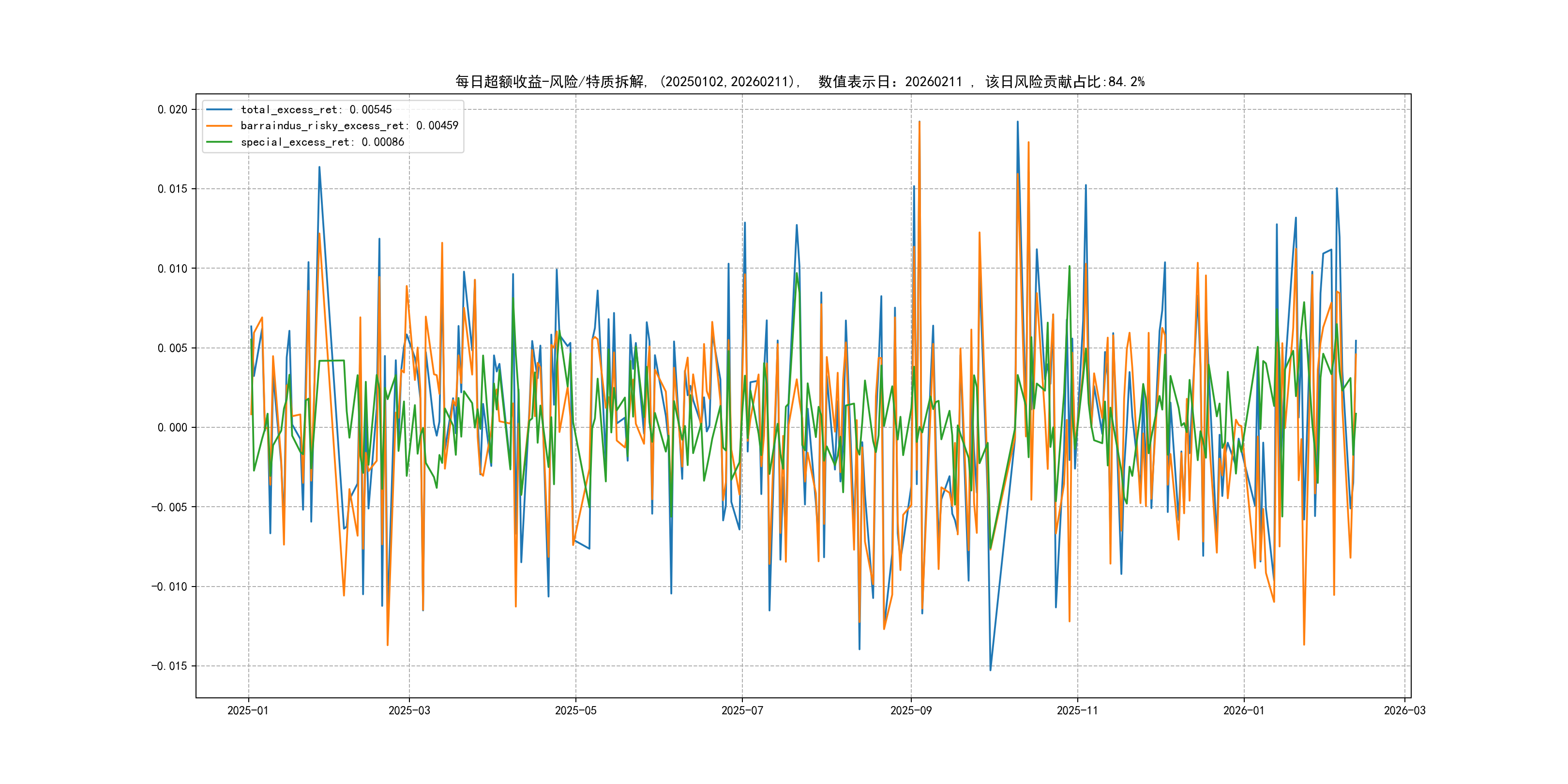
Task: Click the 0.020 y-axis tick label
Action: 172,109
